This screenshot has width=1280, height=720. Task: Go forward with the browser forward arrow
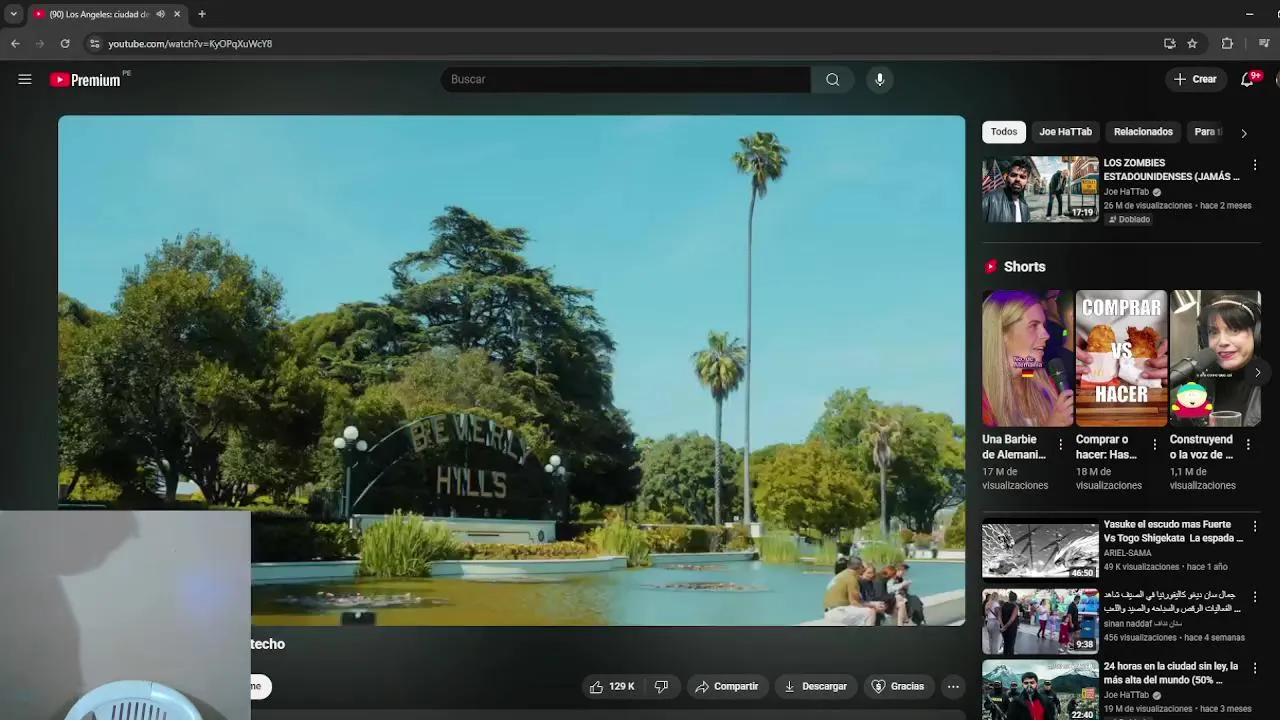[40, 43]
